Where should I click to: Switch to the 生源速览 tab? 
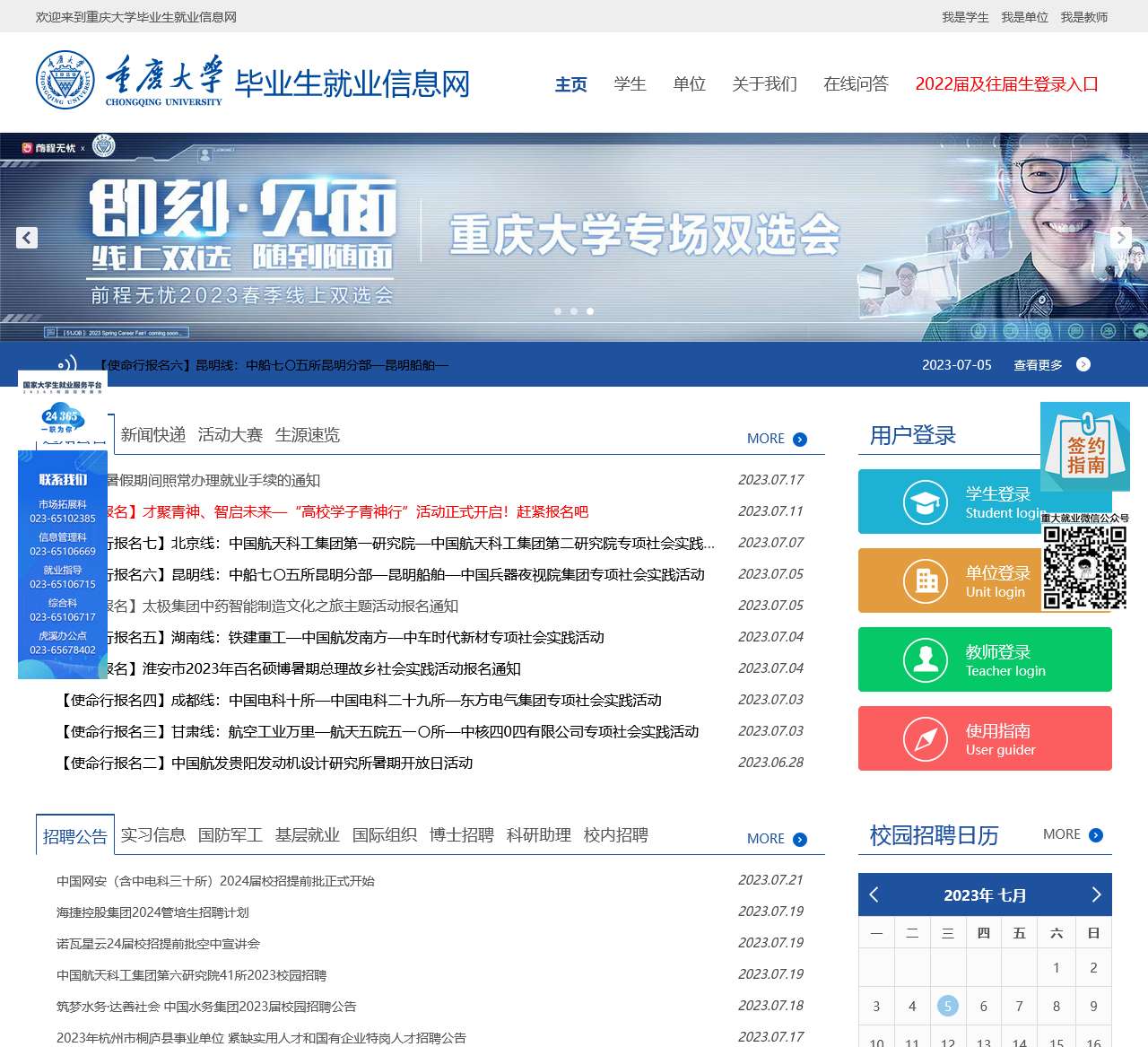point(308,435)
